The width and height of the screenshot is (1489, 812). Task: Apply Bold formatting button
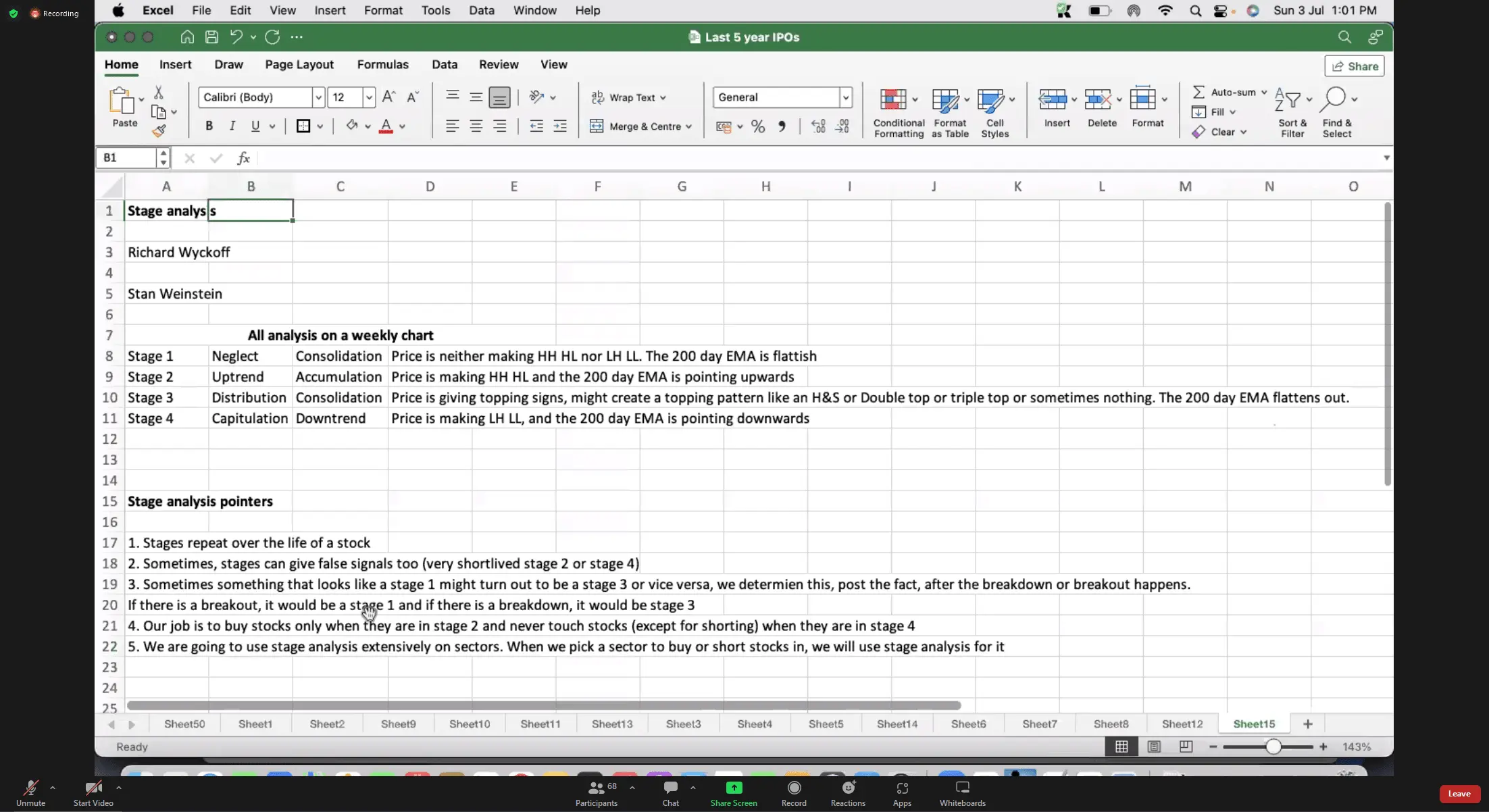pos(209,126)
